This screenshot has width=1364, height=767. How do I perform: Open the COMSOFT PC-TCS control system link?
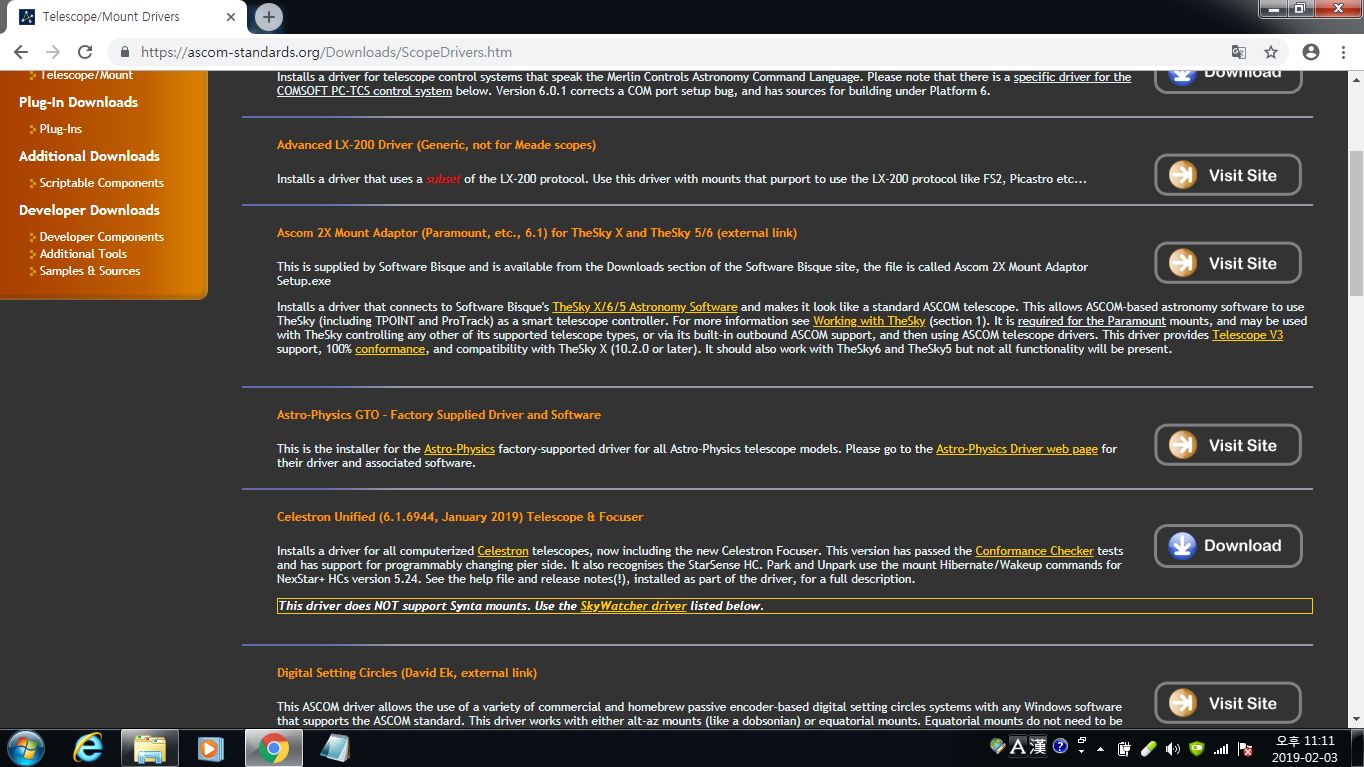(x=364, y=91)
